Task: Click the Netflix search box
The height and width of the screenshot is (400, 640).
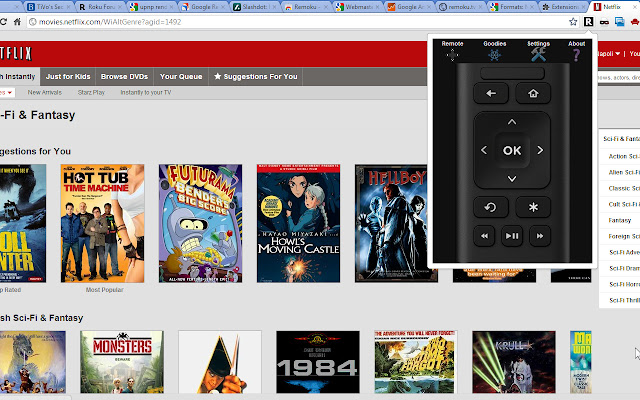Action: 619,77
